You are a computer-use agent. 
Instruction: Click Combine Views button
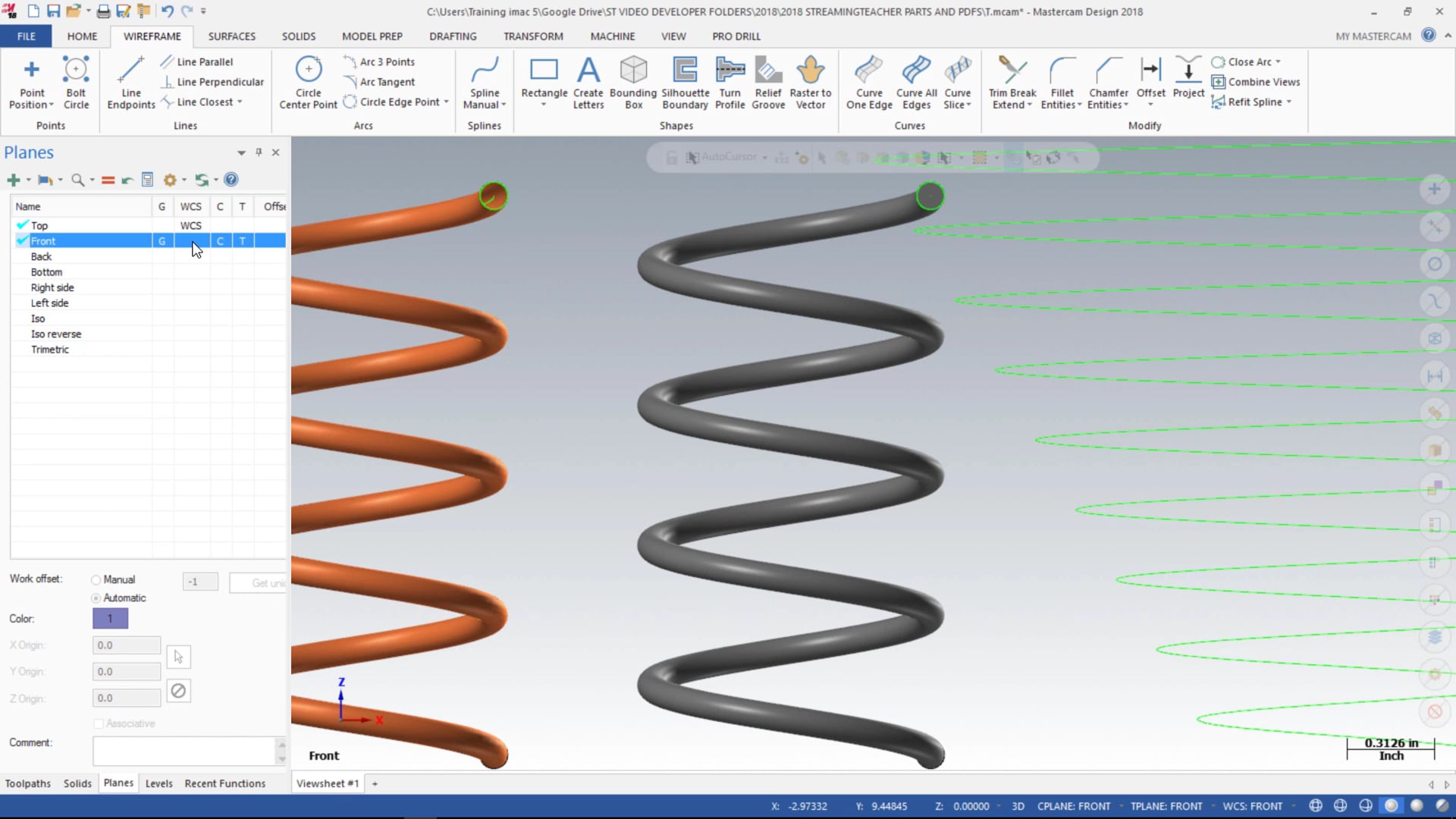coord(1256,82)
